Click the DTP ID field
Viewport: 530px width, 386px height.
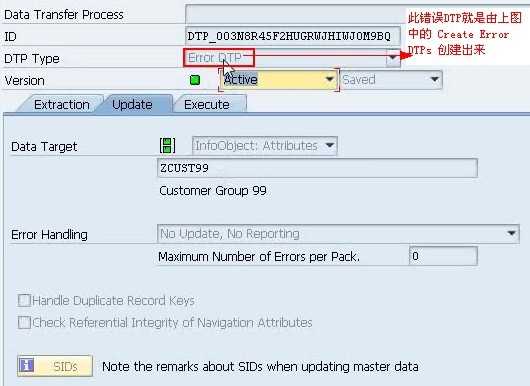[x=293, y=36]
